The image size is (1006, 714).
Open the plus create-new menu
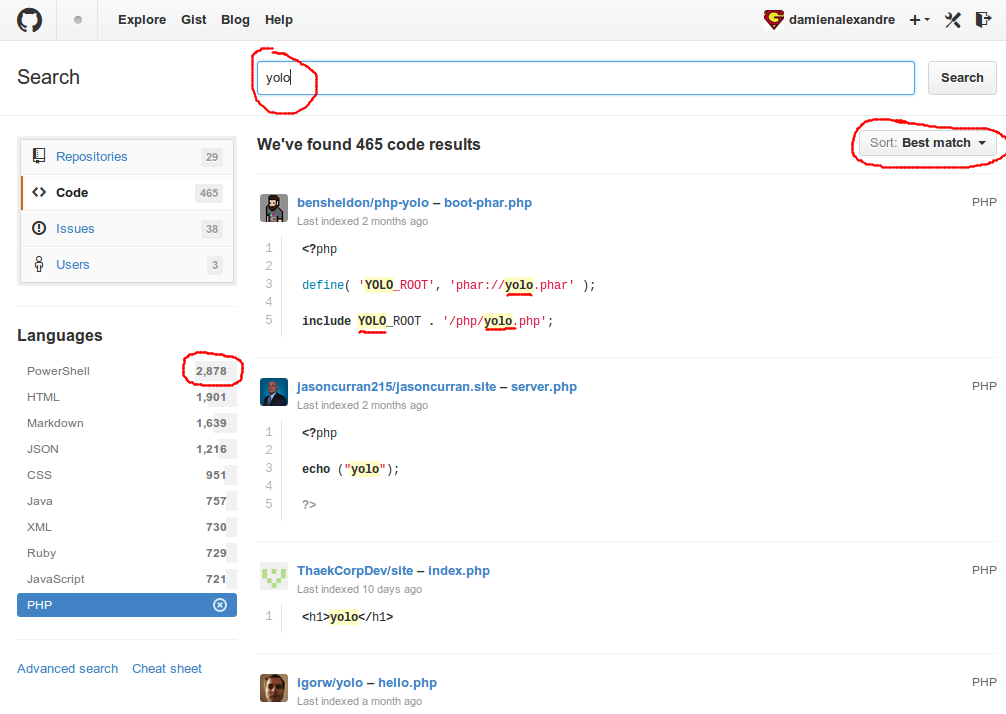(x=919, y=20)
